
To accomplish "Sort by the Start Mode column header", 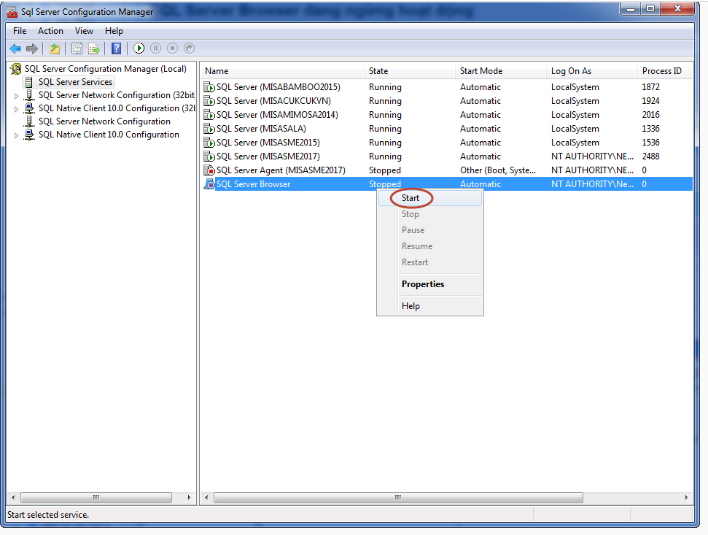I will pos(501,71).
